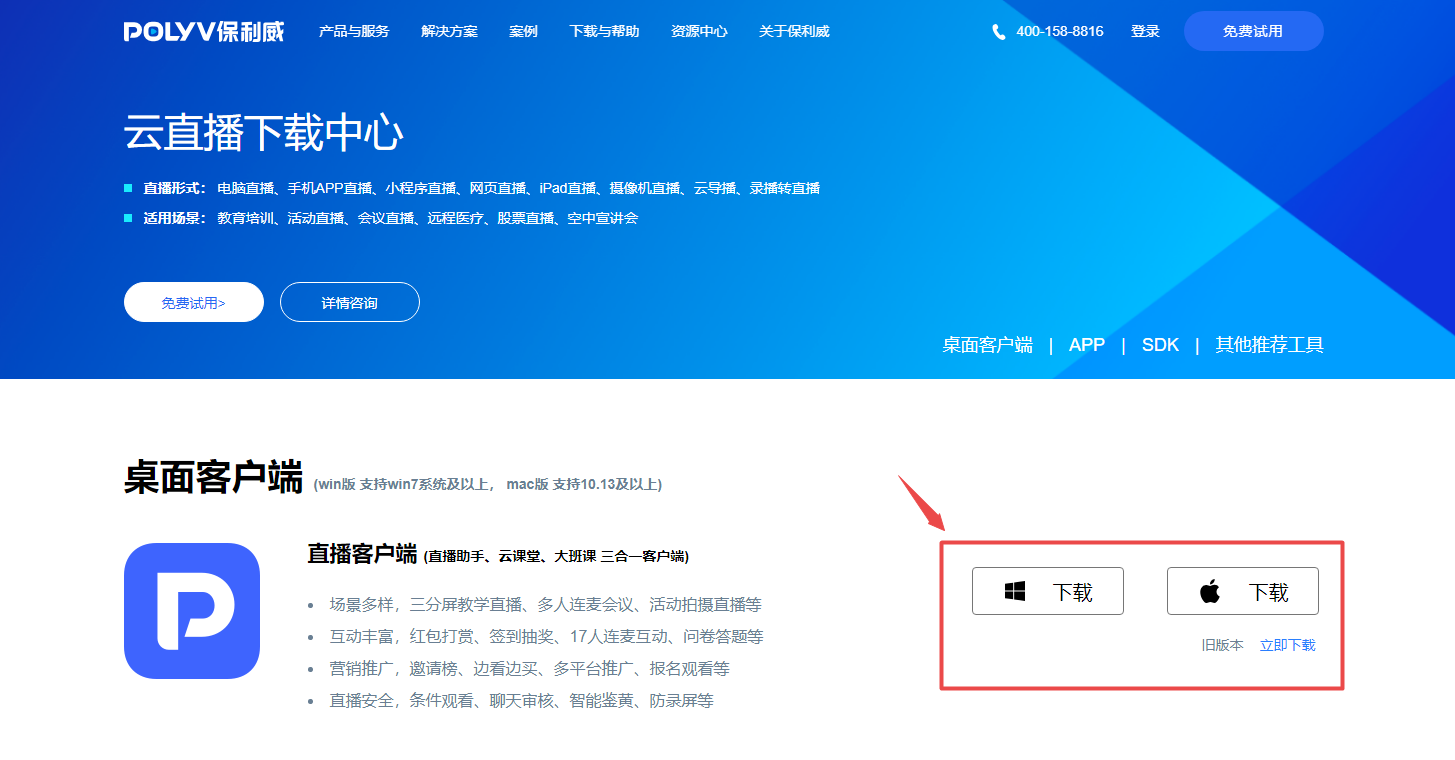Jump to 桌面客户端 section tab
This screenshot has height=760, width=1455.
pyautogui.click(x=987, y=345)
